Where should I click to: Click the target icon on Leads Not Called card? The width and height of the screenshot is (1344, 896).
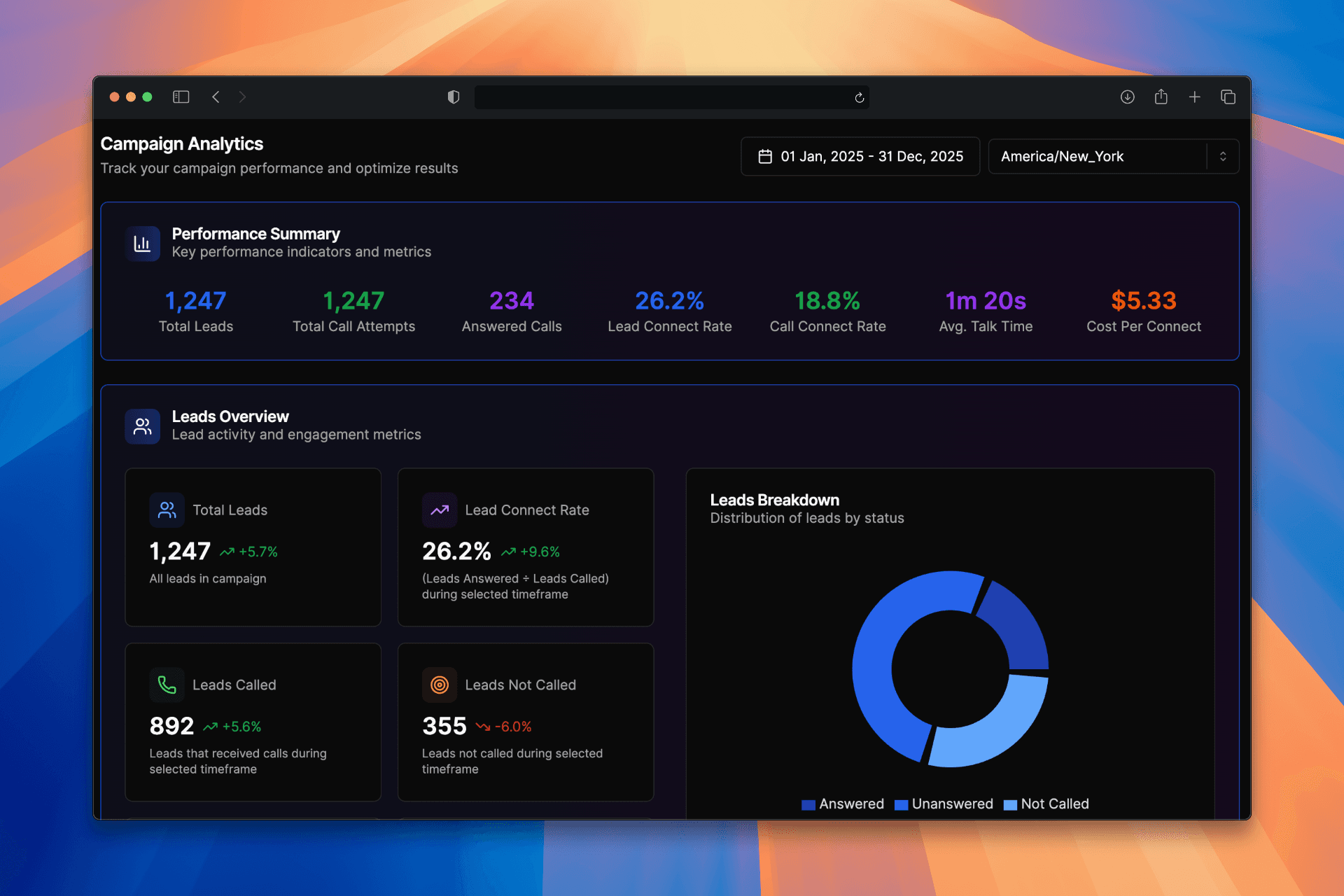pyautogui.click(x=440, y=685)
